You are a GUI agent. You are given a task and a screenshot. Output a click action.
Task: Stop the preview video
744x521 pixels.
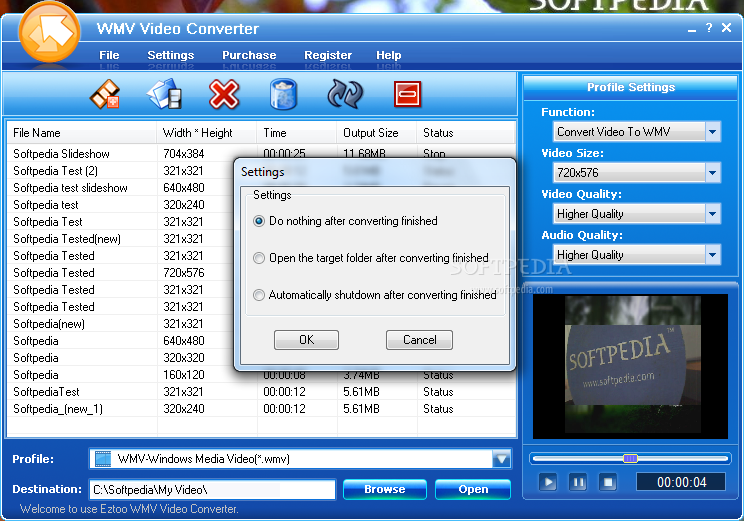click(608, 483)
